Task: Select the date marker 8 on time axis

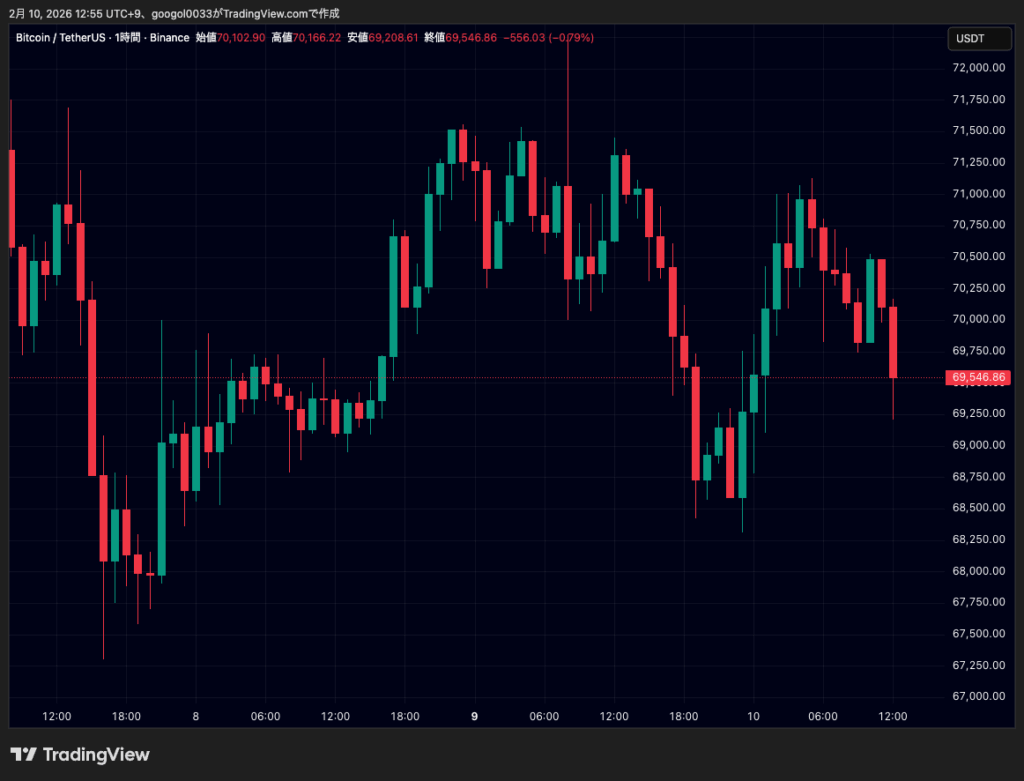Action: [x=196, y=716]
